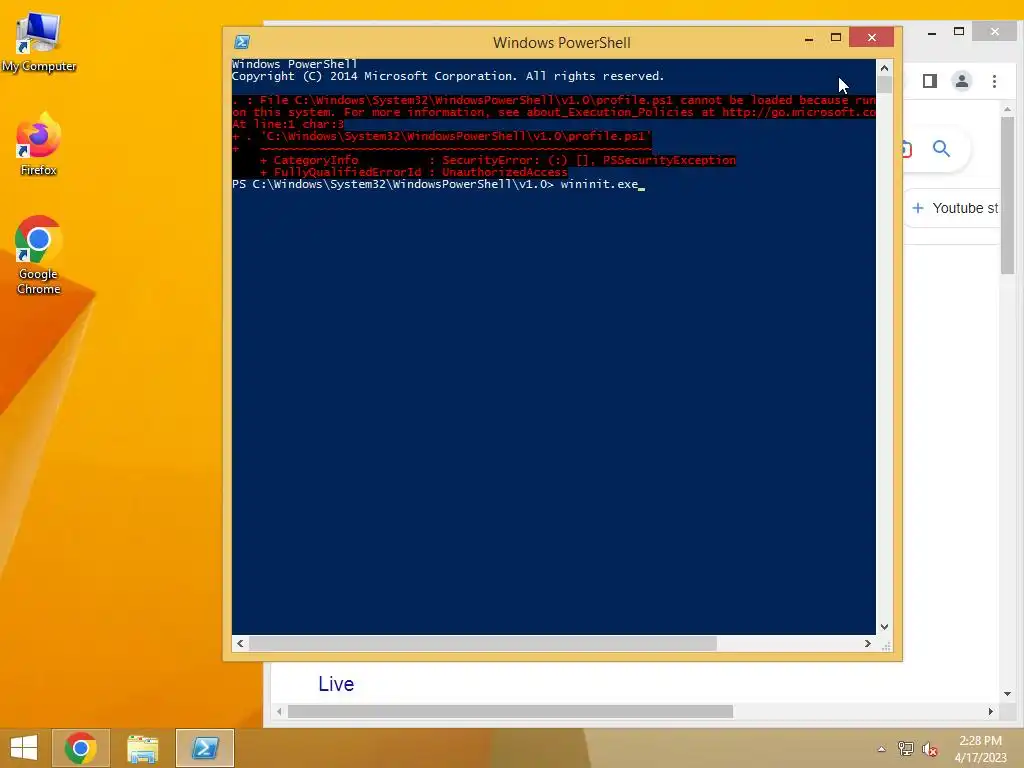The width and height of the screenshot is (1024, 768).
Task: Click the camera search icon in Chrome
Action: (x=906, y=149)
